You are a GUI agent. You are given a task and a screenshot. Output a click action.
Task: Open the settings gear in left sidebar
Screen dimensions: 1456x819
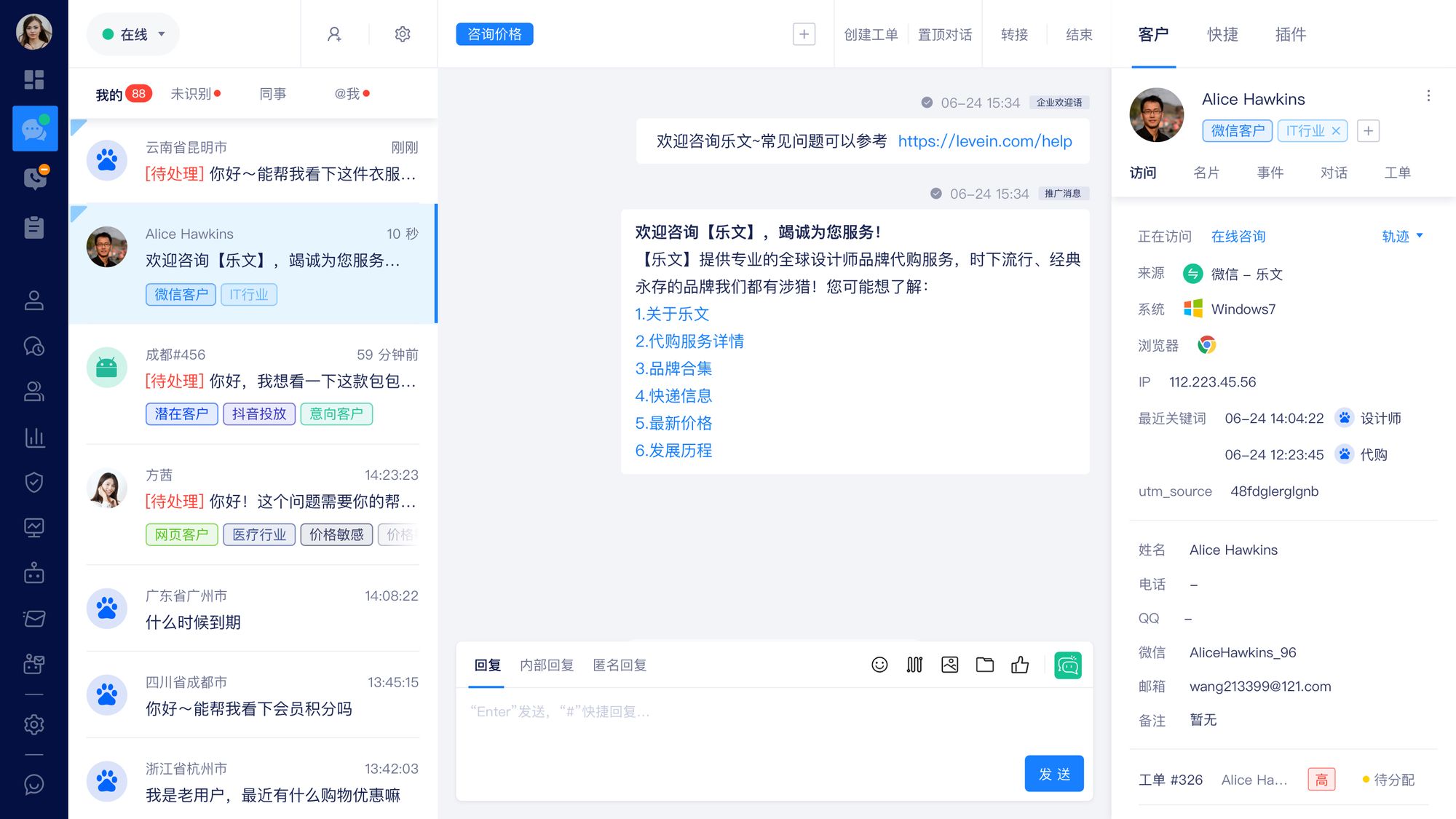[34, 724]
